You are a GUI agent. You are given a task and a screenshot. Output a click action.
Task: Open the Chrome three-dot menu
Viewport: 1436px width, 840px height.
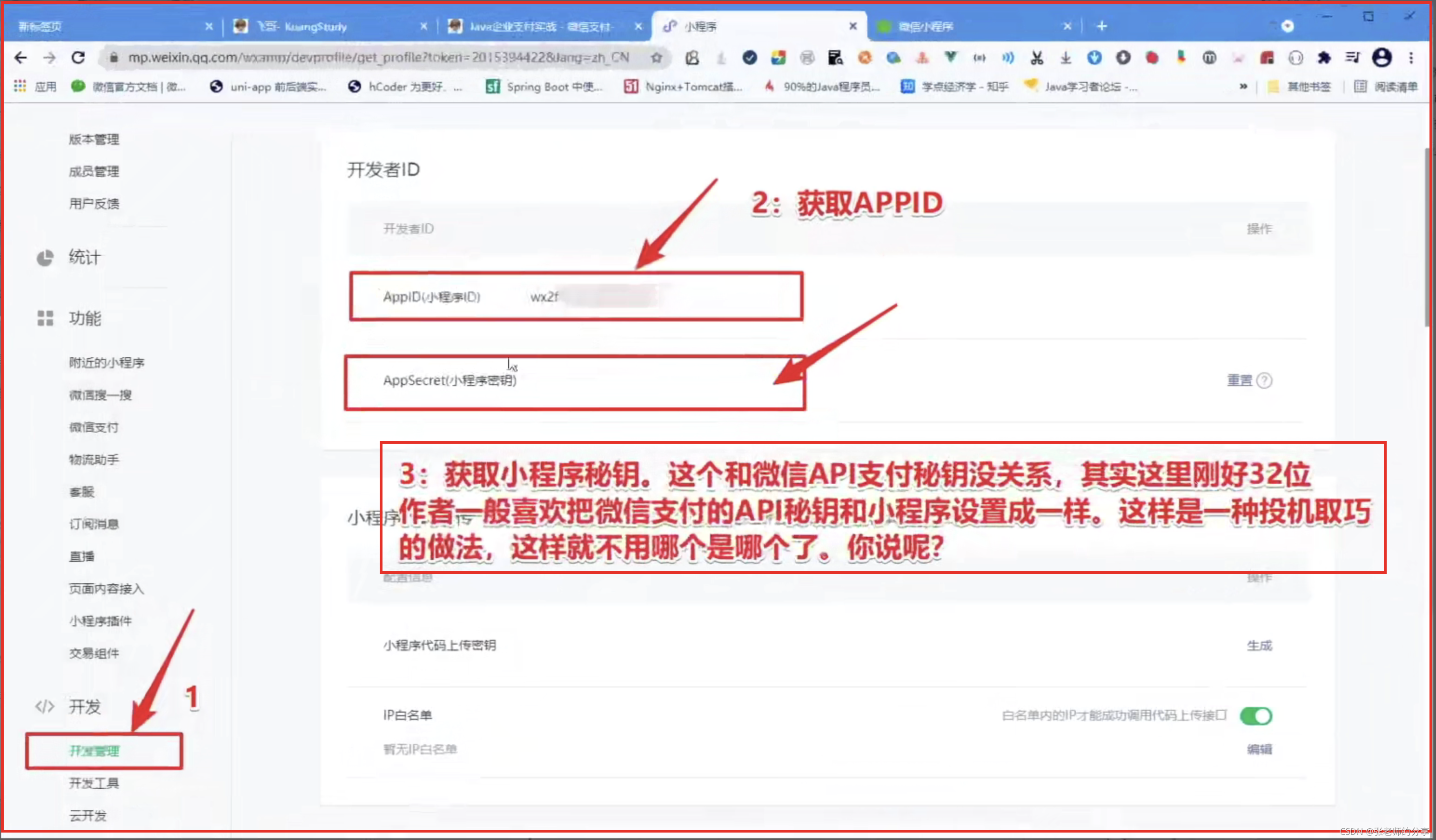(x=1411, y=58)
